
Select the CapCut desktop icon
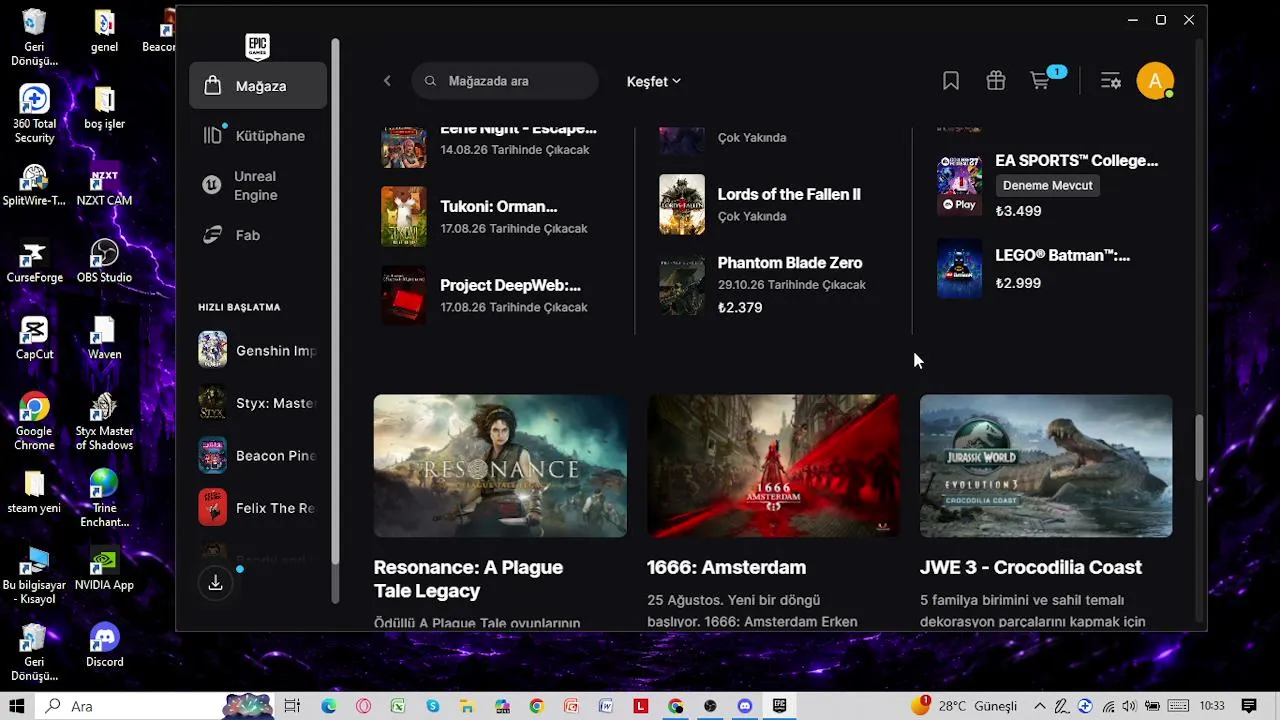coord(35,339)
